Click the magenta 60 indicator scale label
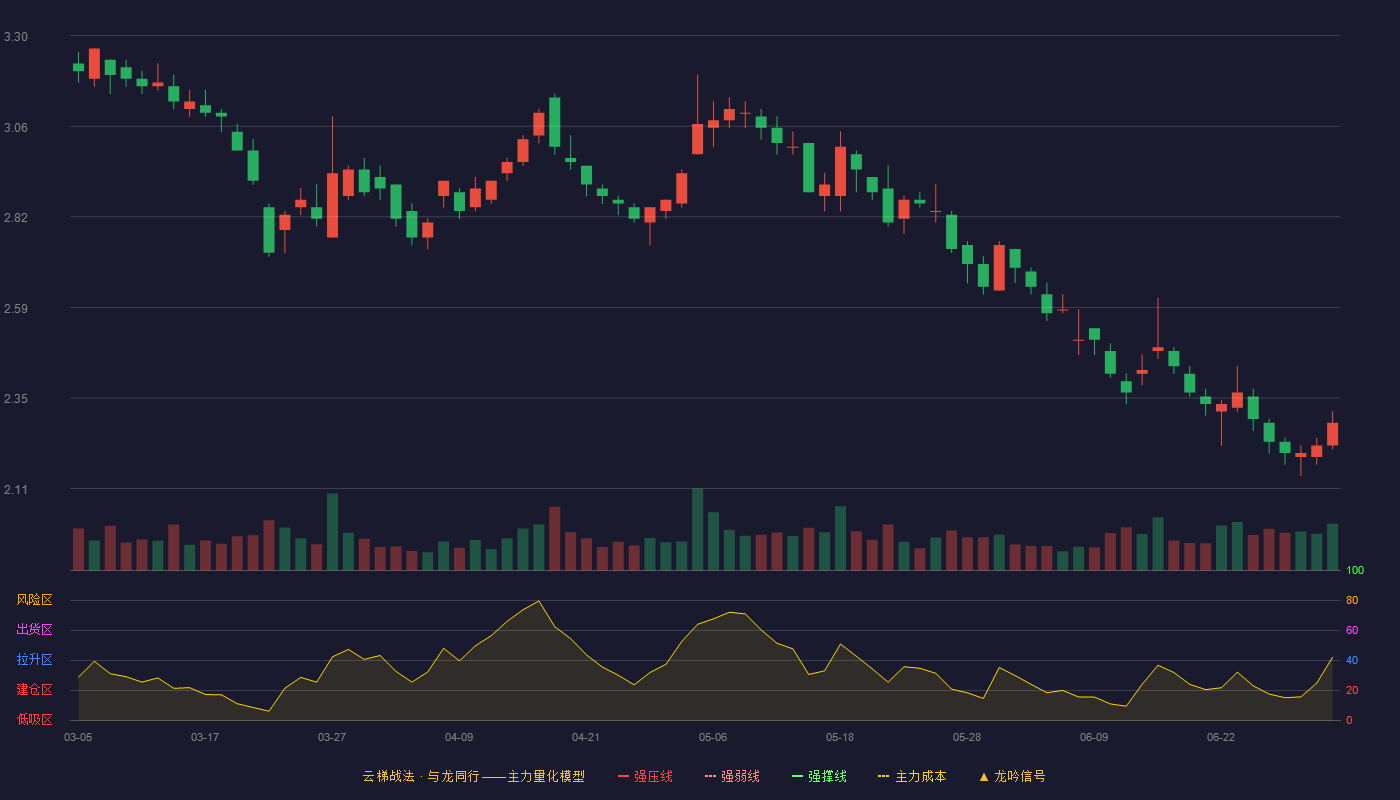 coord(1352,630)
